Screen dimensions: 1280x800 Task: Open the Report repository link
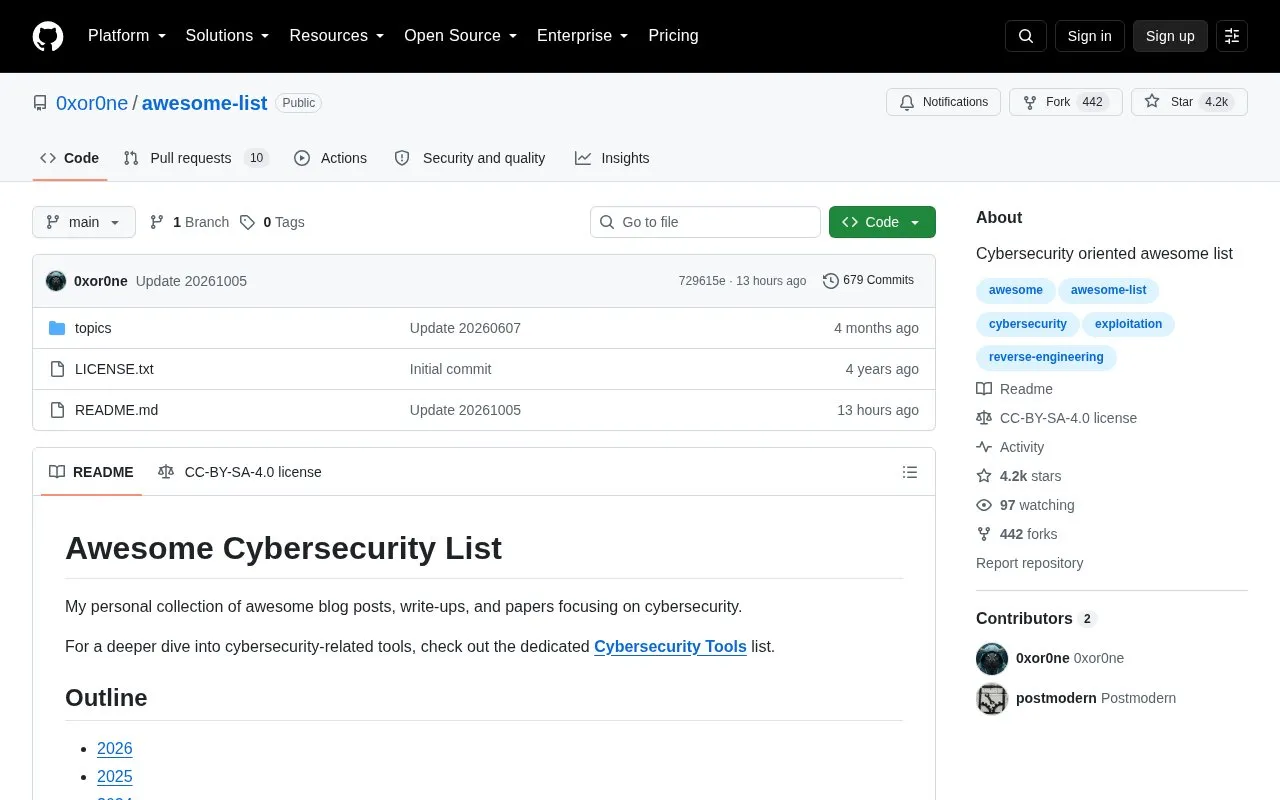1029,563
